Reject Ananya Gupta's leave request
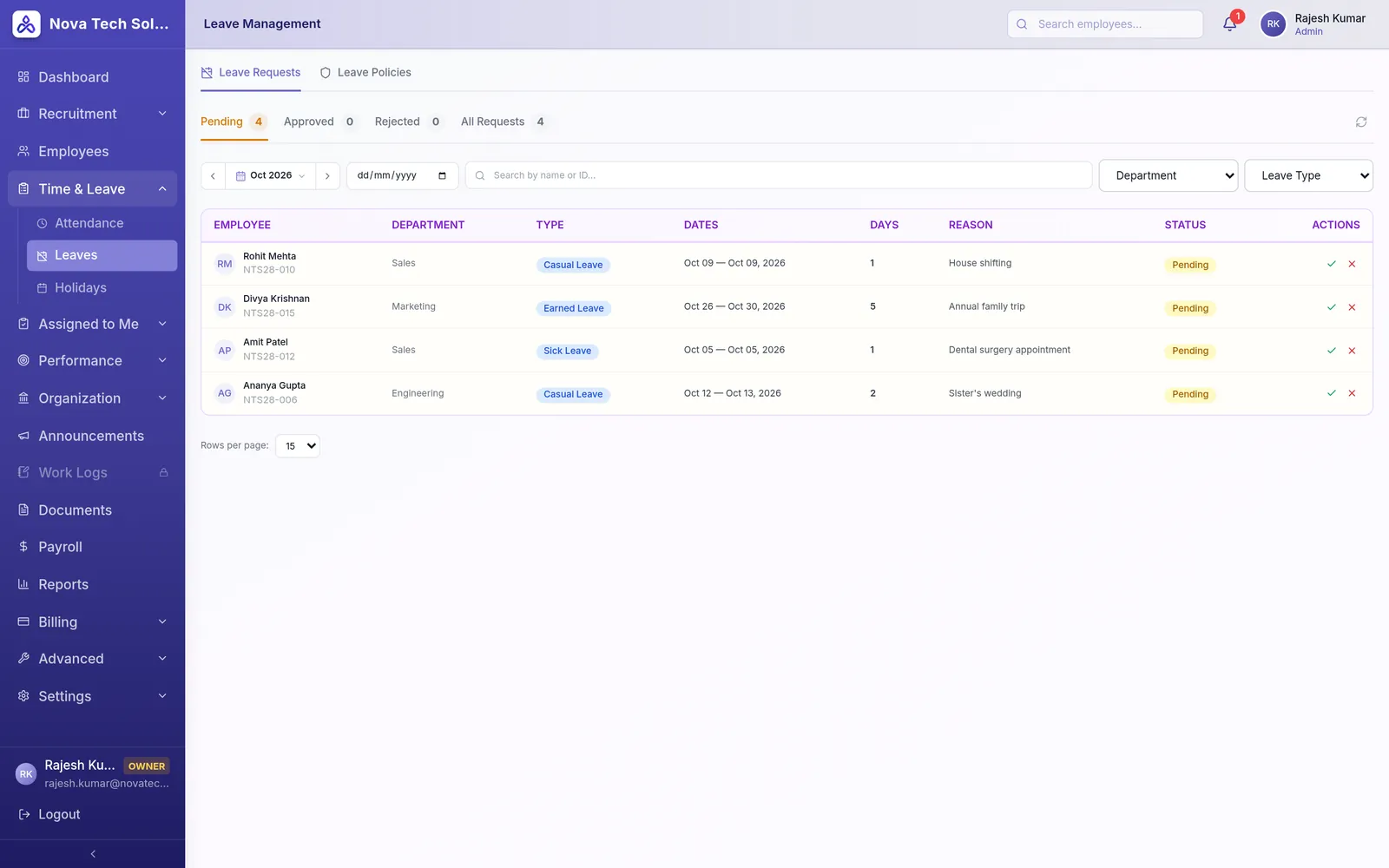 click(1352, 393)
